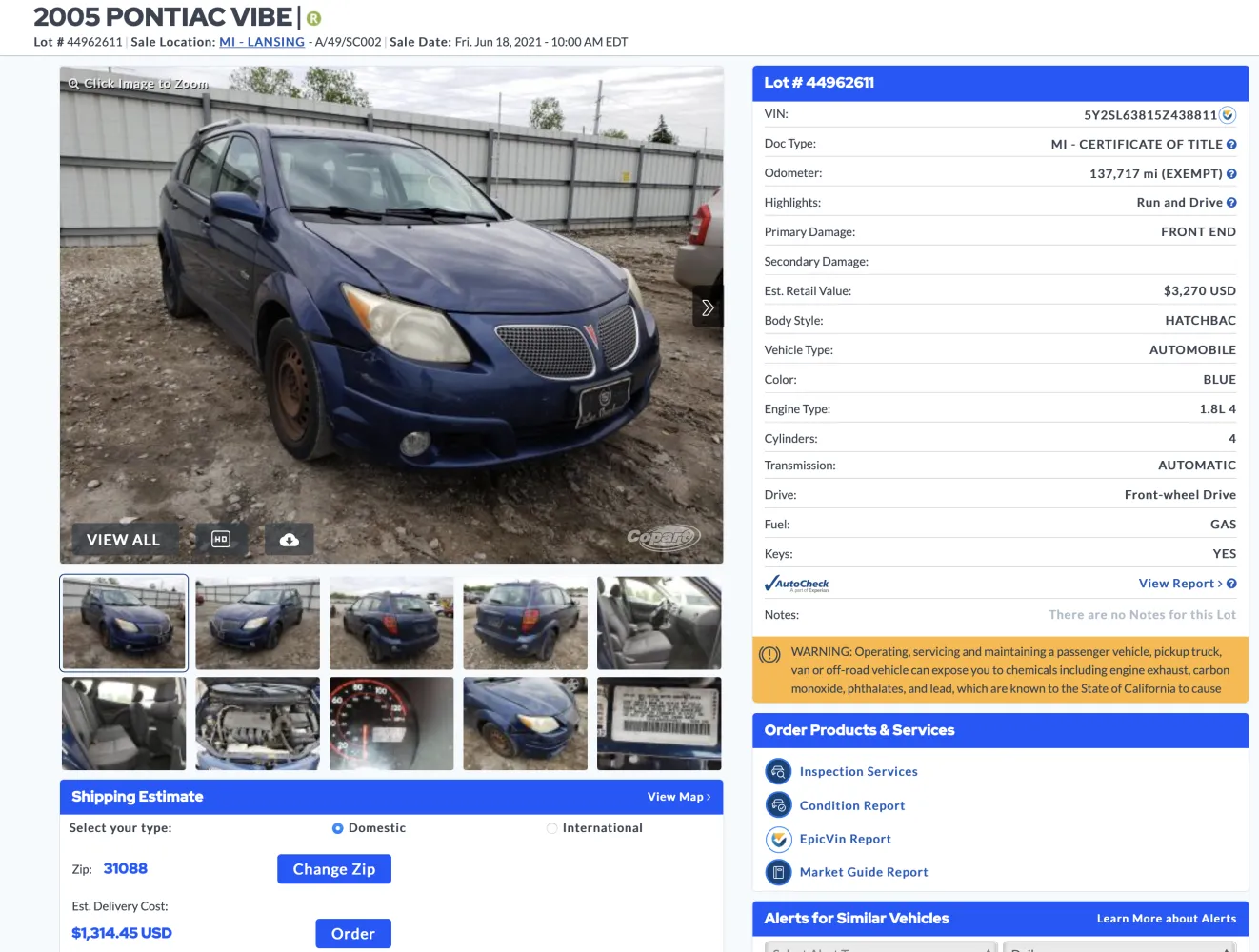Click the HD image toggle icon
This screenshot has width=1259, height=952.
[221, 540]
